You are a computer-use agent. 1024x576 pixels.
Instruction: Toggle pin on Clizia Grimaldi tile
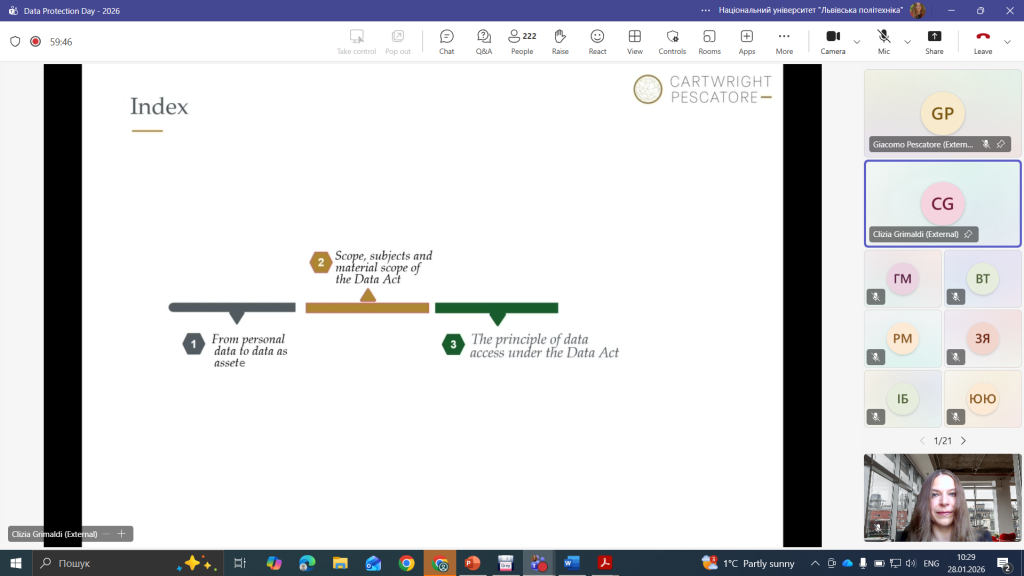pyautogui.click(x=968, y=234)
